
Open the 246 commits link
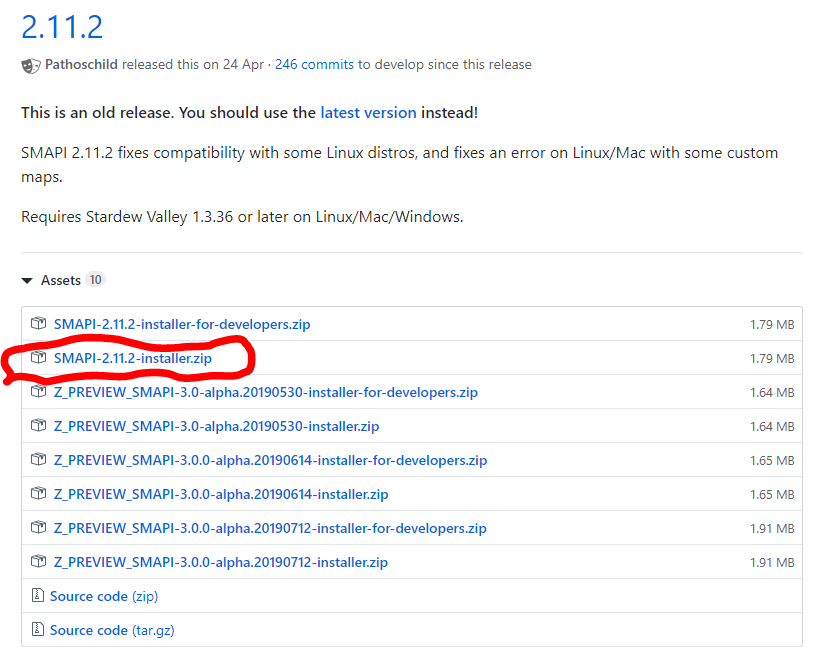[x=314, y=64]
